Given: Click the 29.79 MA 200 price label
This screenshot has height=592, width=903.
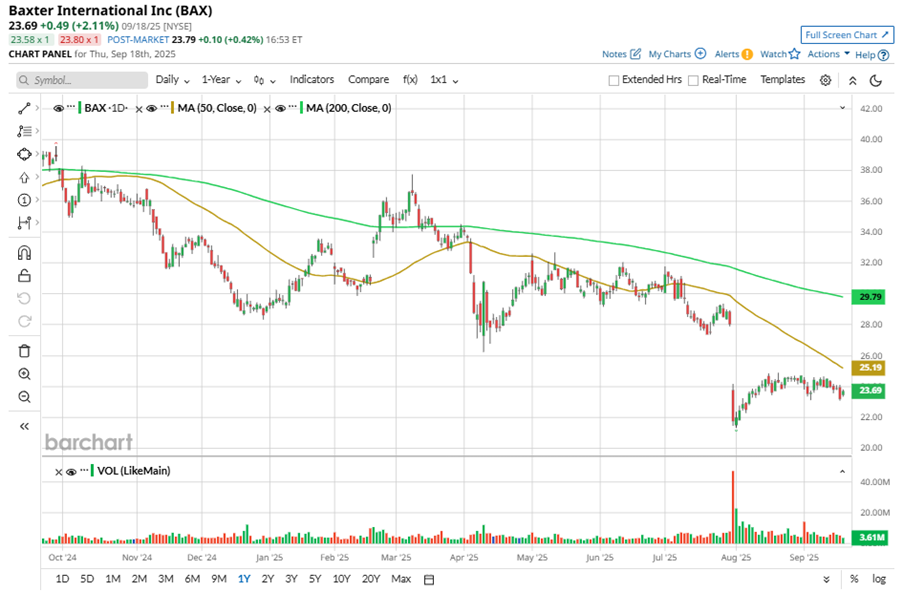Looking at the screenshot, I should point(870,297).
